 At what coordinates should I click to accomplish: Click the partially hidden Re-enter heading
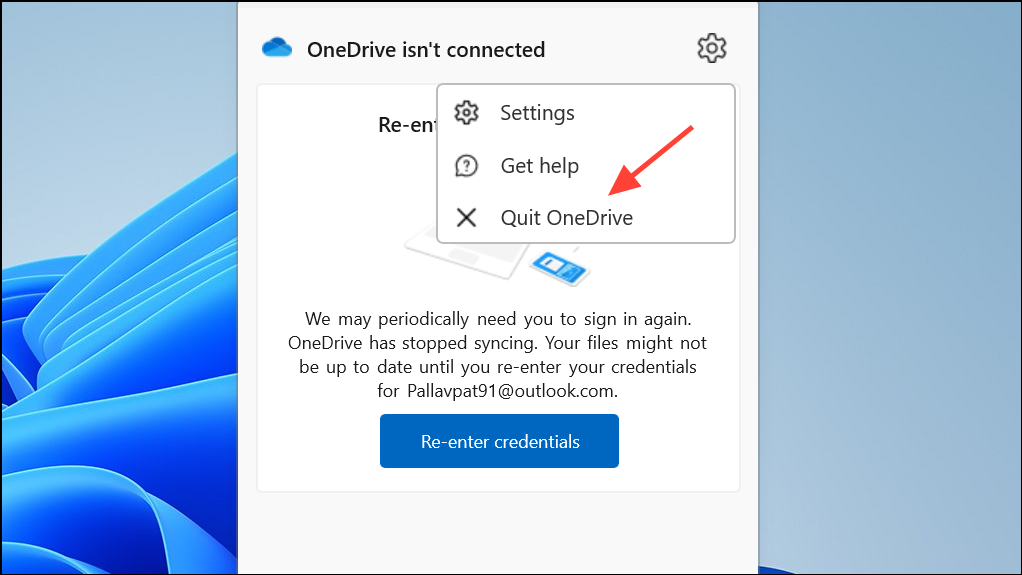pyautogui.click(x=407, y=125)
